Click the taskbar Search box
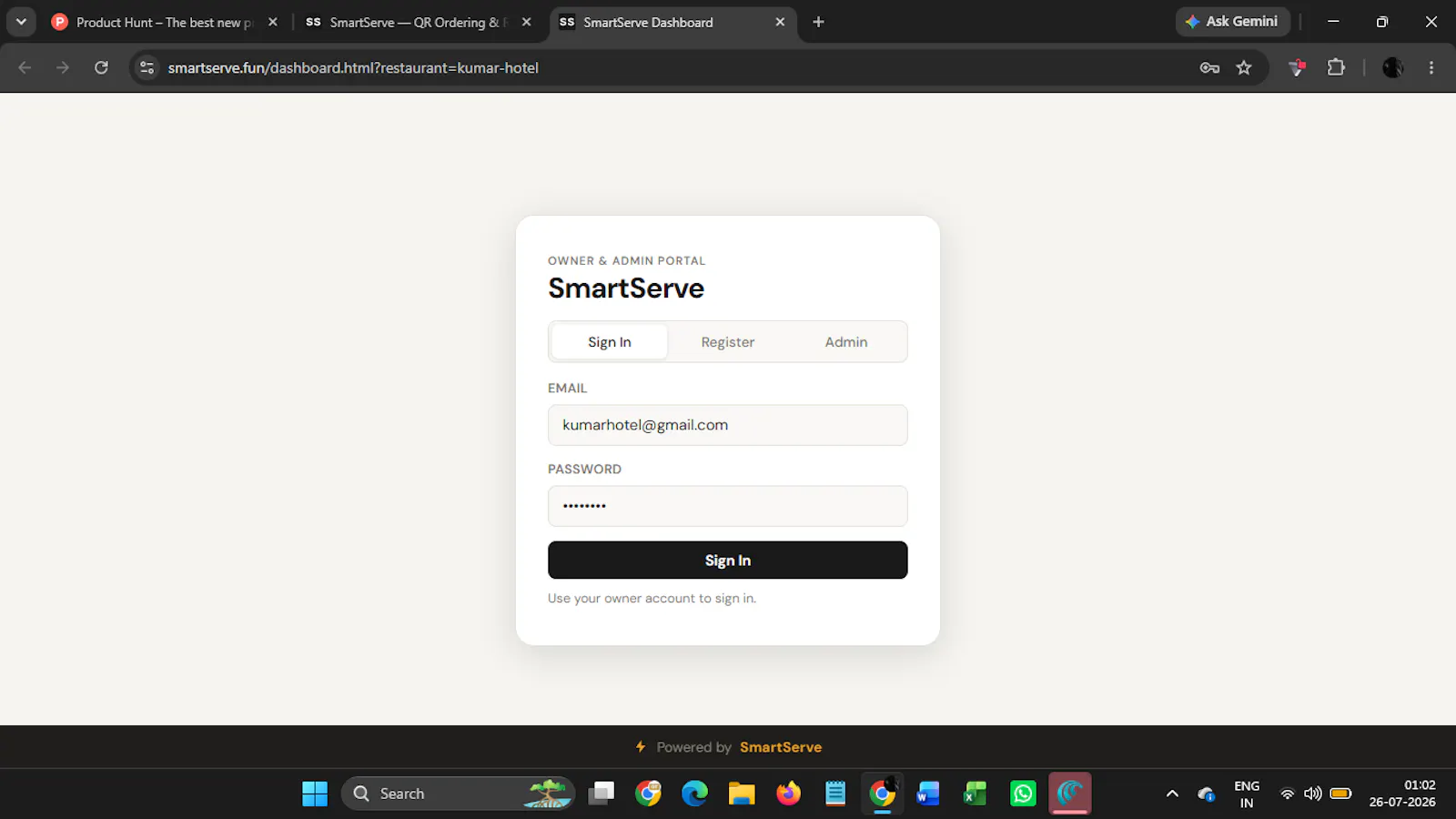 click(x=458, y=794)
